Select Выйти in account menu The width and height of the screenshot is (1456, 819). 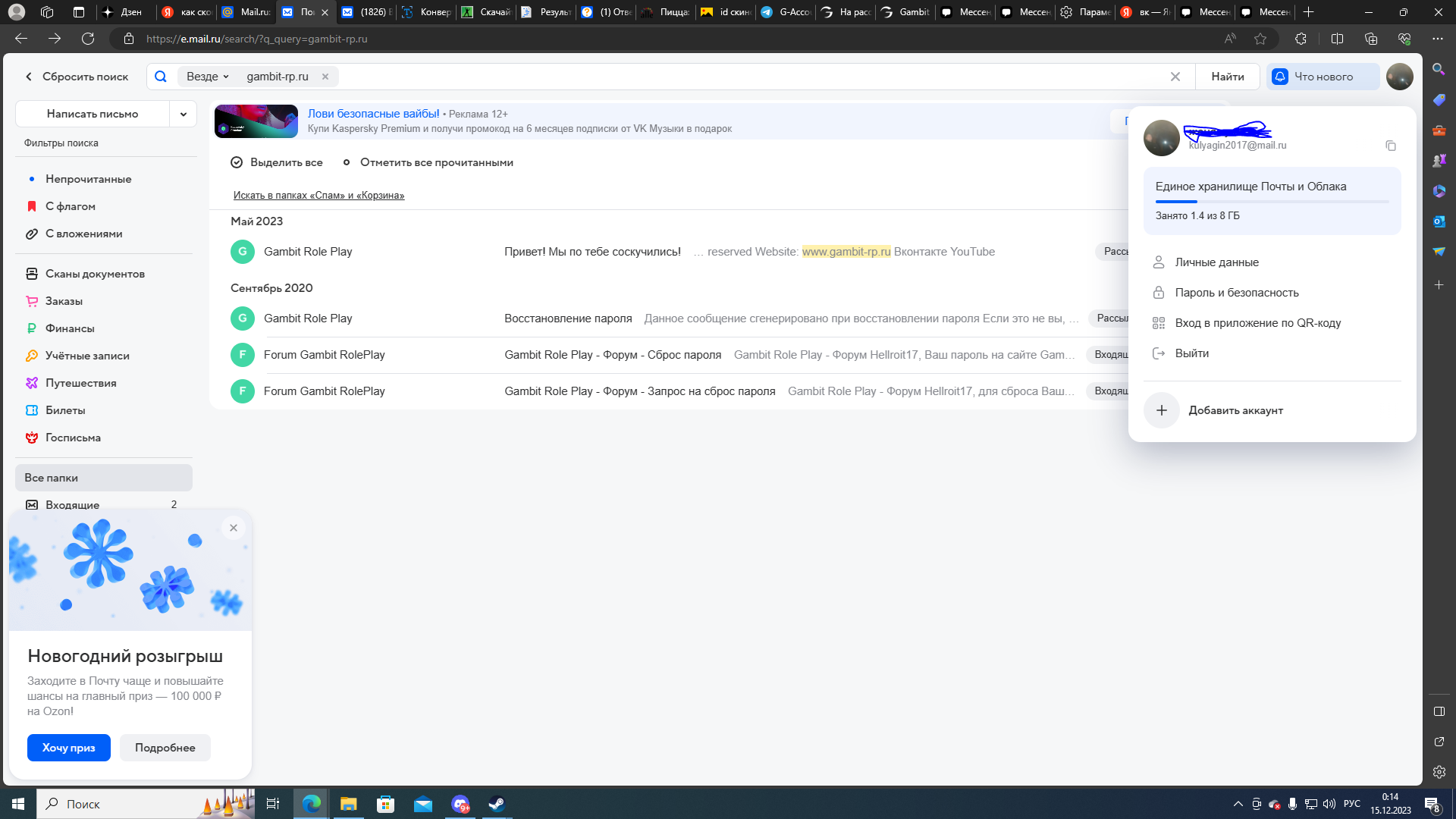point(1191,353)
